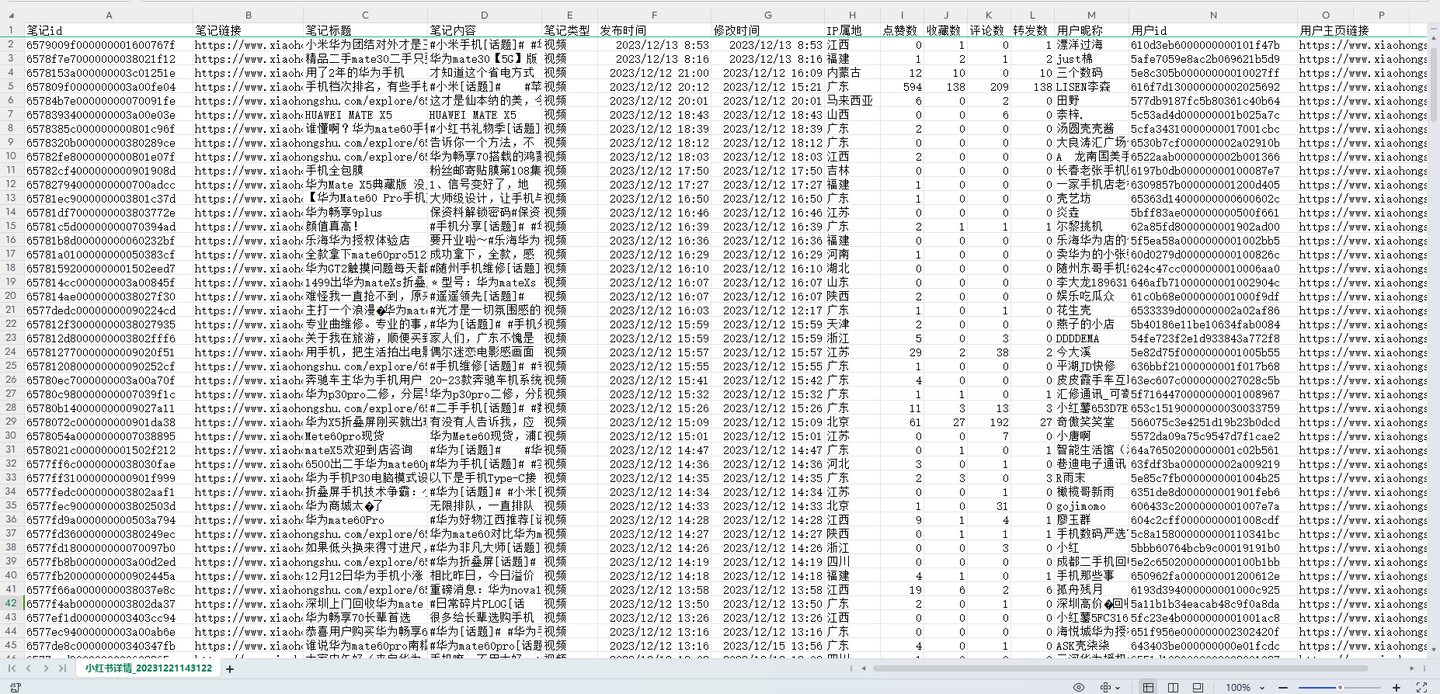The height and width of the screenshot is (694, 1440).
Task: Click the 2023/12/13 8:53 publish time cell
Action: click(x=654, y=45)
